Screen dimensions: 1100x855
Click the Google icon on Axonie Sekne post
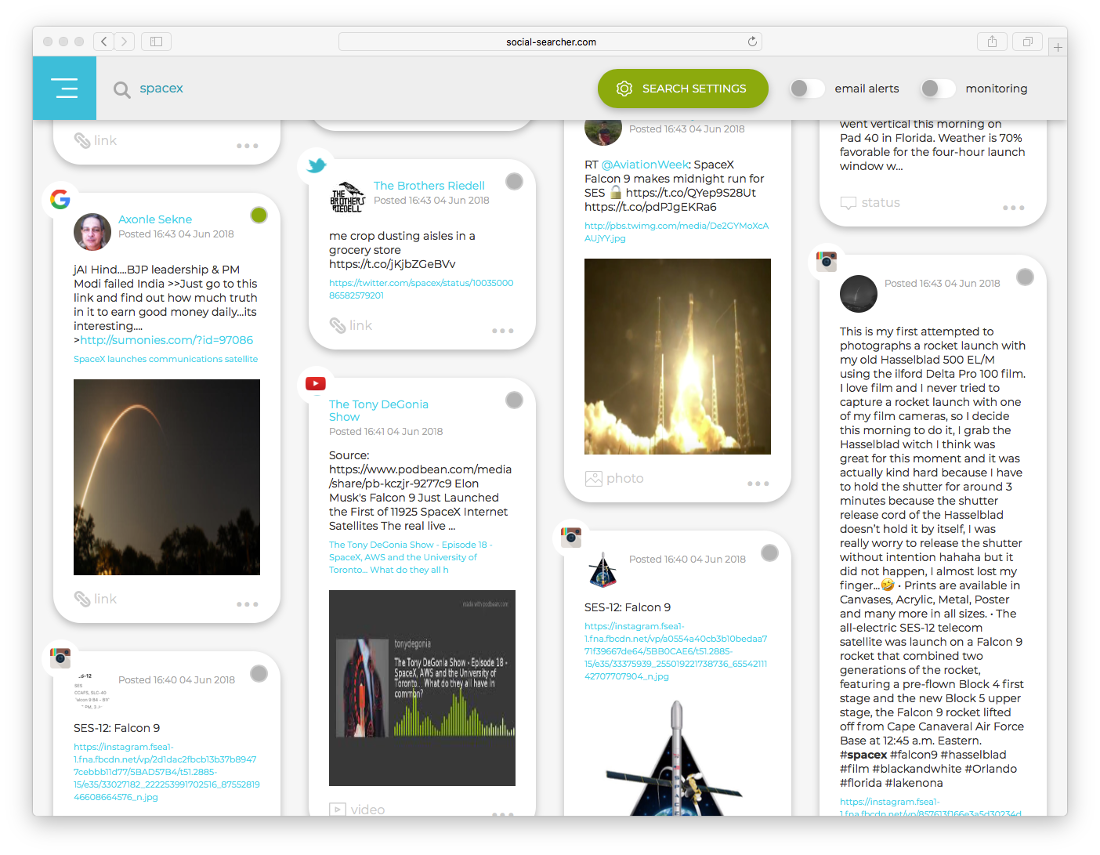(x=60, y=199)
